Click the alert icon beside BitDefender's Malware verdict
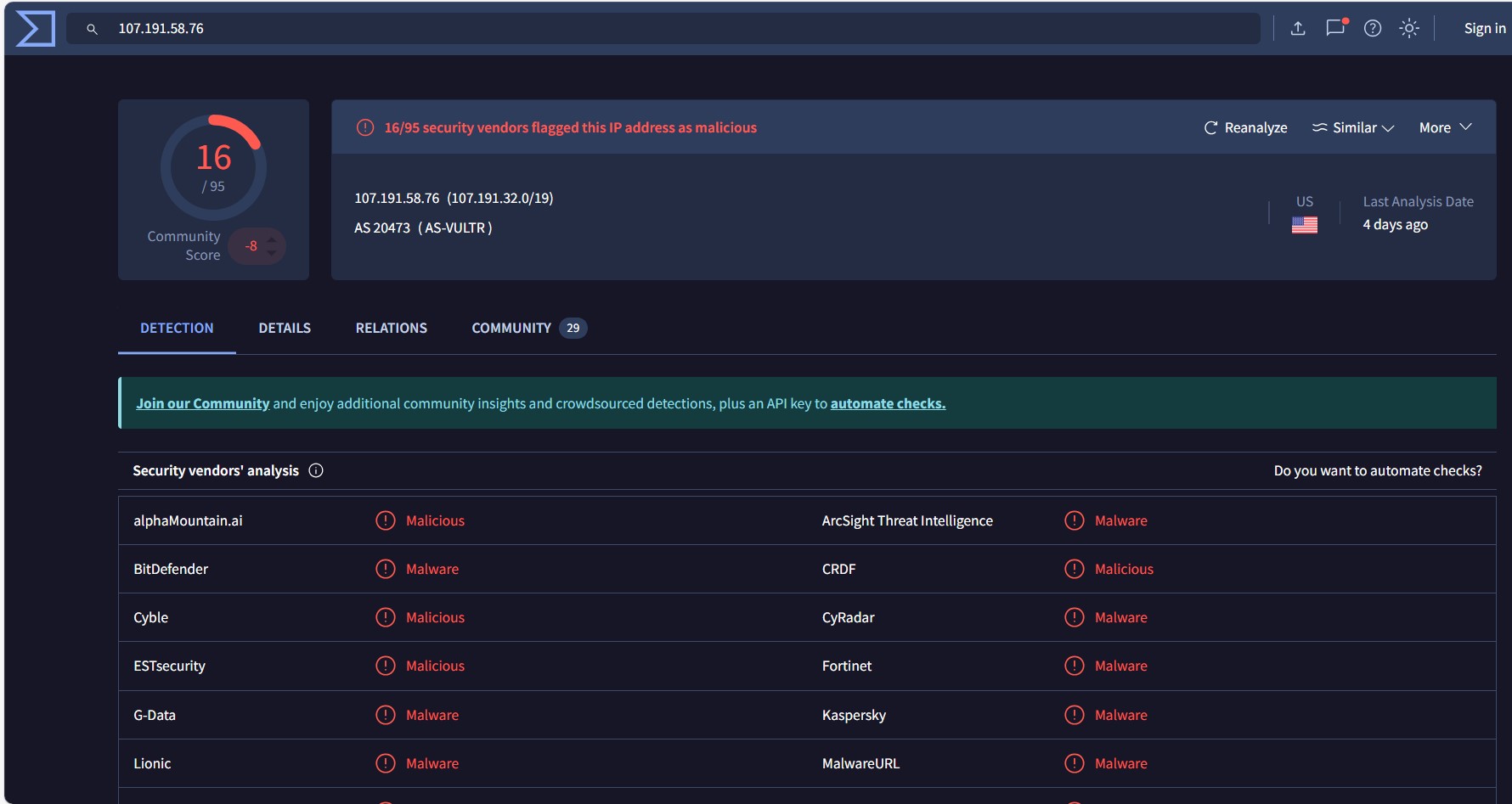Viewport: 1512px width, 804px height. click(x=386, y=569)
